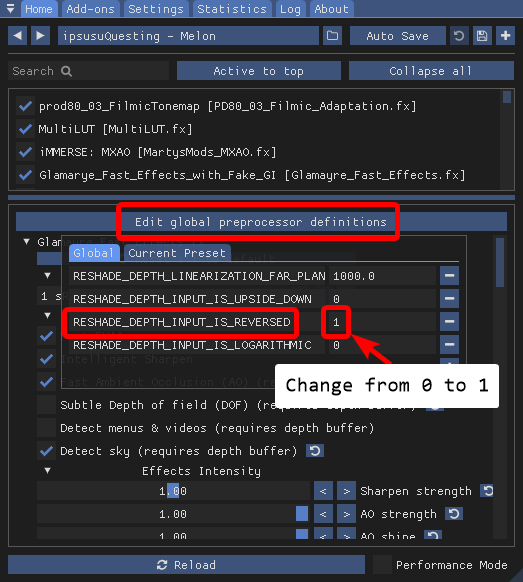The image size is (523, 582).
Task: Go to the next preset arrow
Action: pyautogui.click(x=40, y=36)
